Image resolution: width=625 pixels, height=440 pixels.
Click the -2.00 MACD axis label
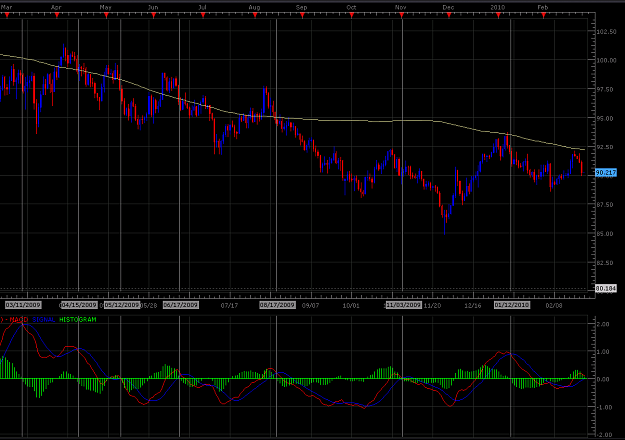coord(603,435)
